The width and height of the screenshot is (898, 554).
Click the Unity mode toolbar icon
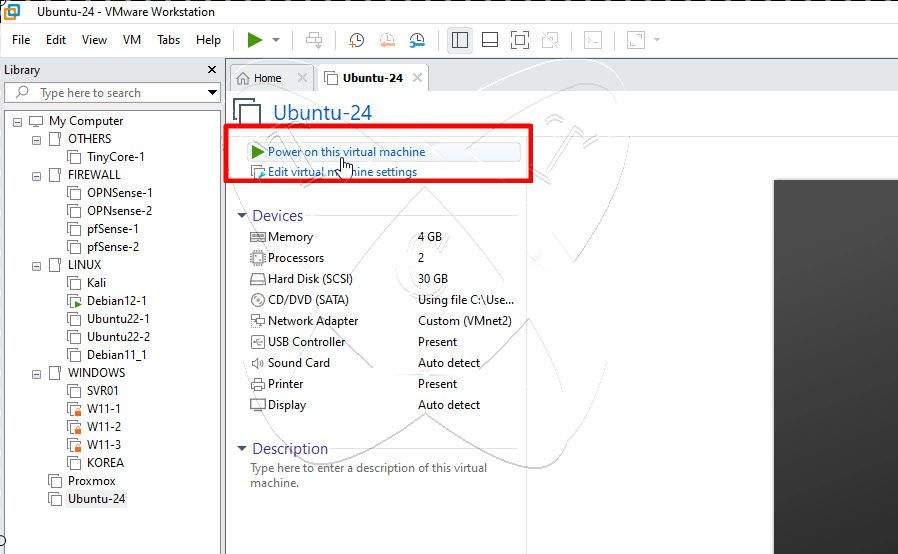pyautogui.click(x=550, y=40)
